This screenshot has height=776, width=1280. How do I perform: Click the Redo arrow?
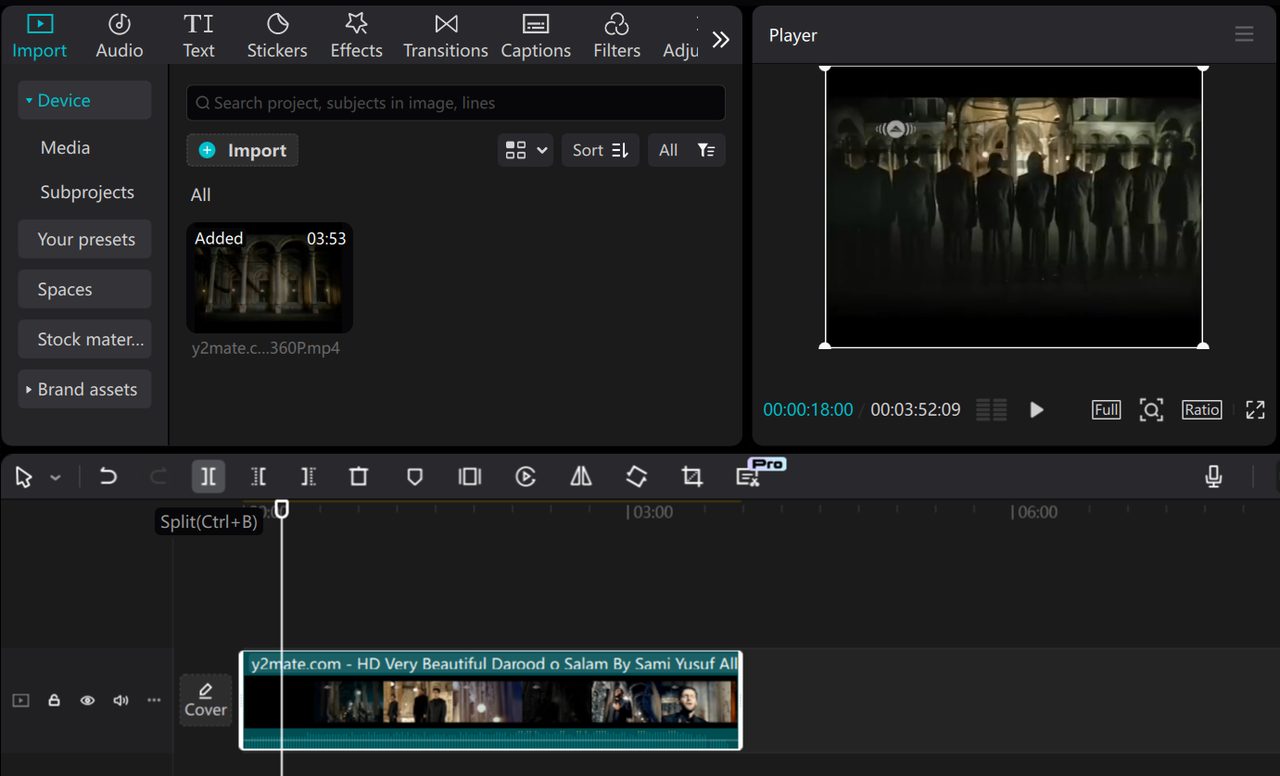(x=158, y=477)
